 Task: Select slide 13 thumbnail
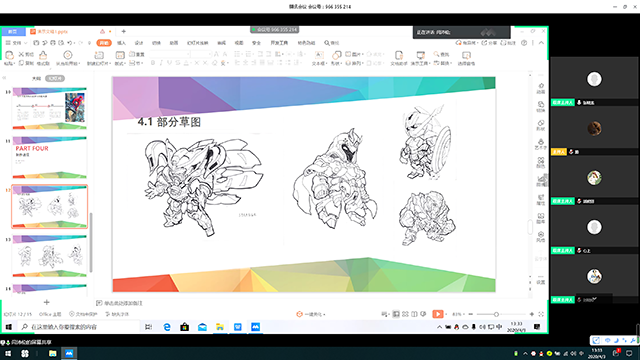(49, 256)
